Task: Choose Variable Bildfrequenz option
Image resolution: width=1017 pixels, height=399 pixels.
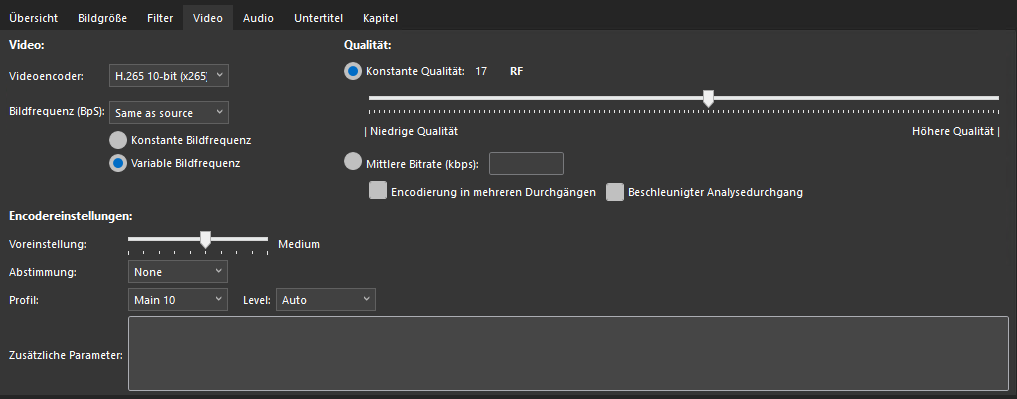Action: (x=117, y=163)
